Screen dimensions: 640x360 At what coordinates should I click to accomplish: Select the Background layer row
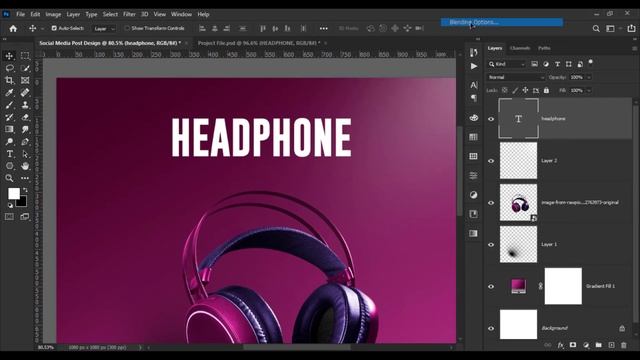point(559,328)
